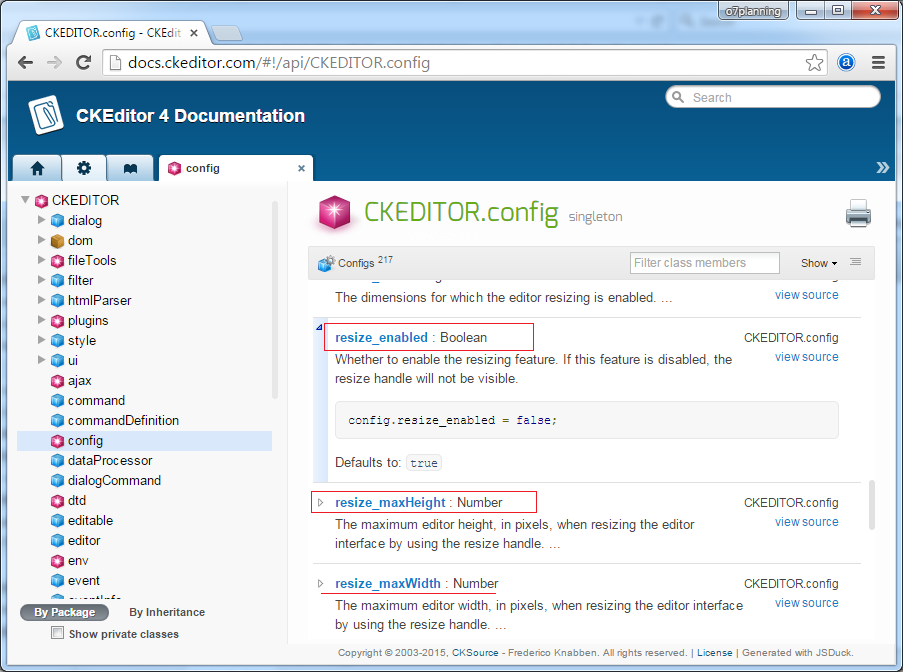Screen dimensions: 903x672
Task: Click the documentation Search box
Action: pos(773,97)
